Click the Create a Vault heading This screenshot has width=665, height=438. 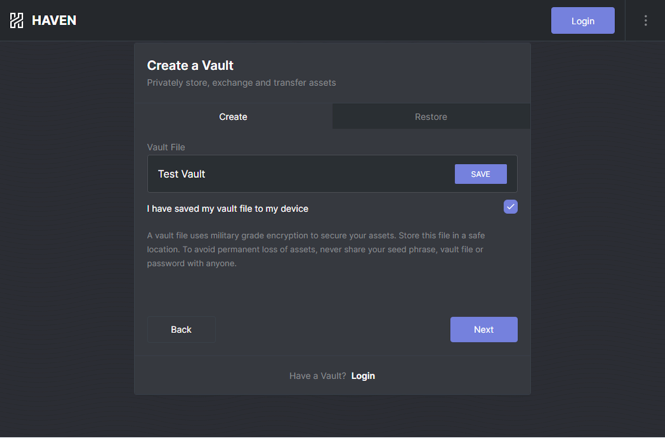[190, 65]
